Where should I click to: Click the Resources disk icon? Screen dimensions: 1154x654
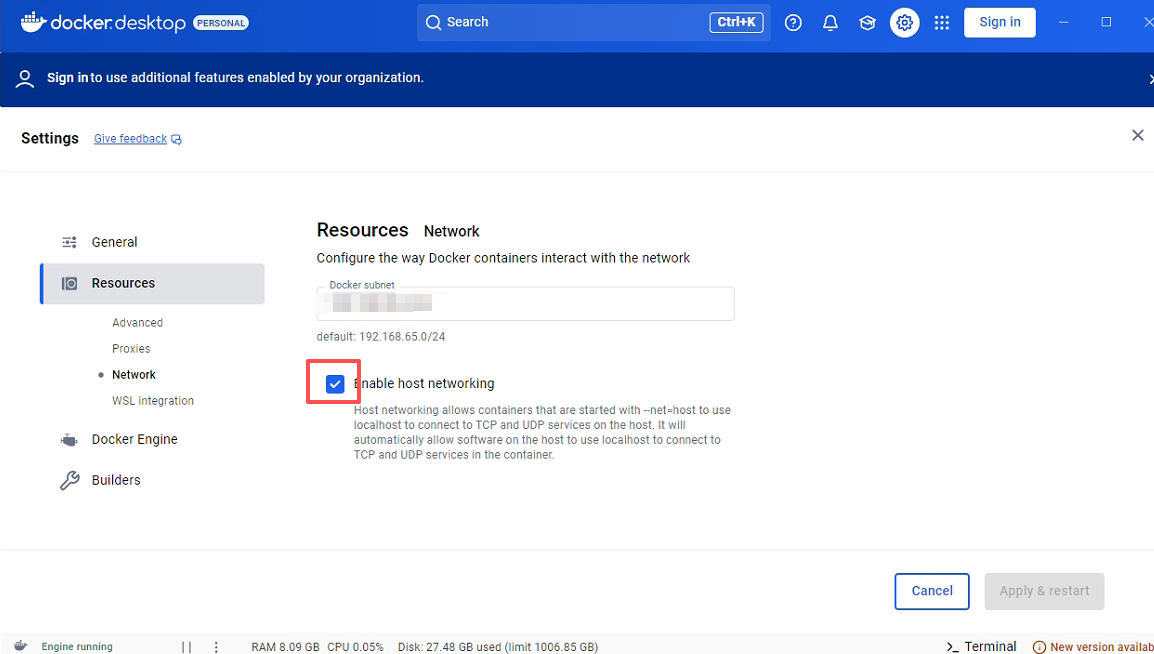(69, 283)
